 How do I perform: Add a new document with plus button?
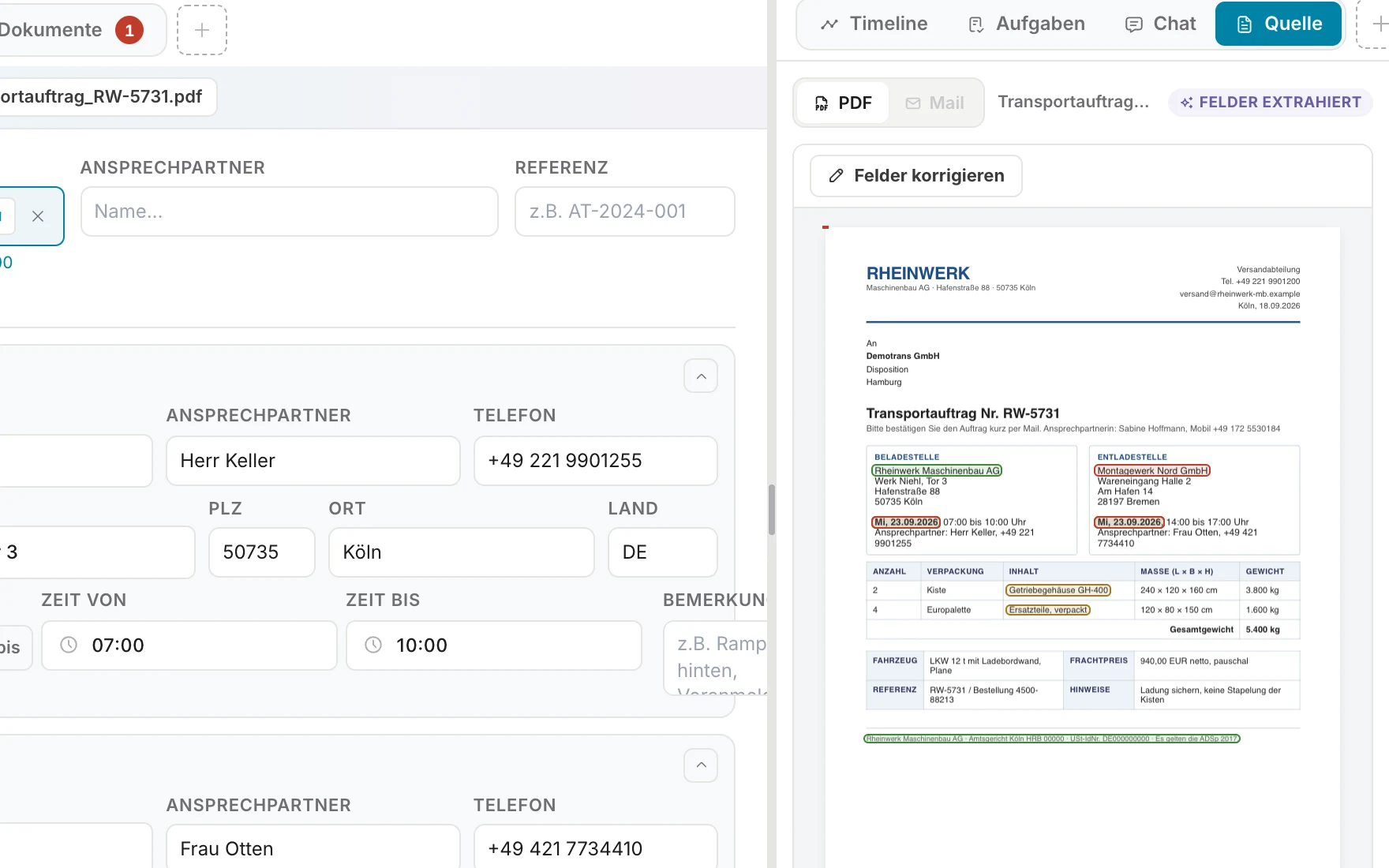(x=202, y=30)
